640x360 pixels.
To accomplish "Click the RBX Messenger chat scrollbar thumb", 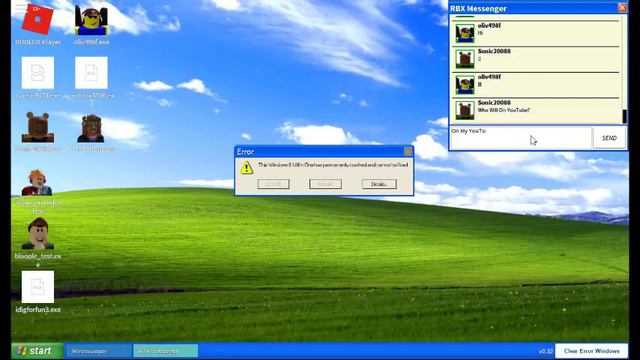I will (624, 116).
